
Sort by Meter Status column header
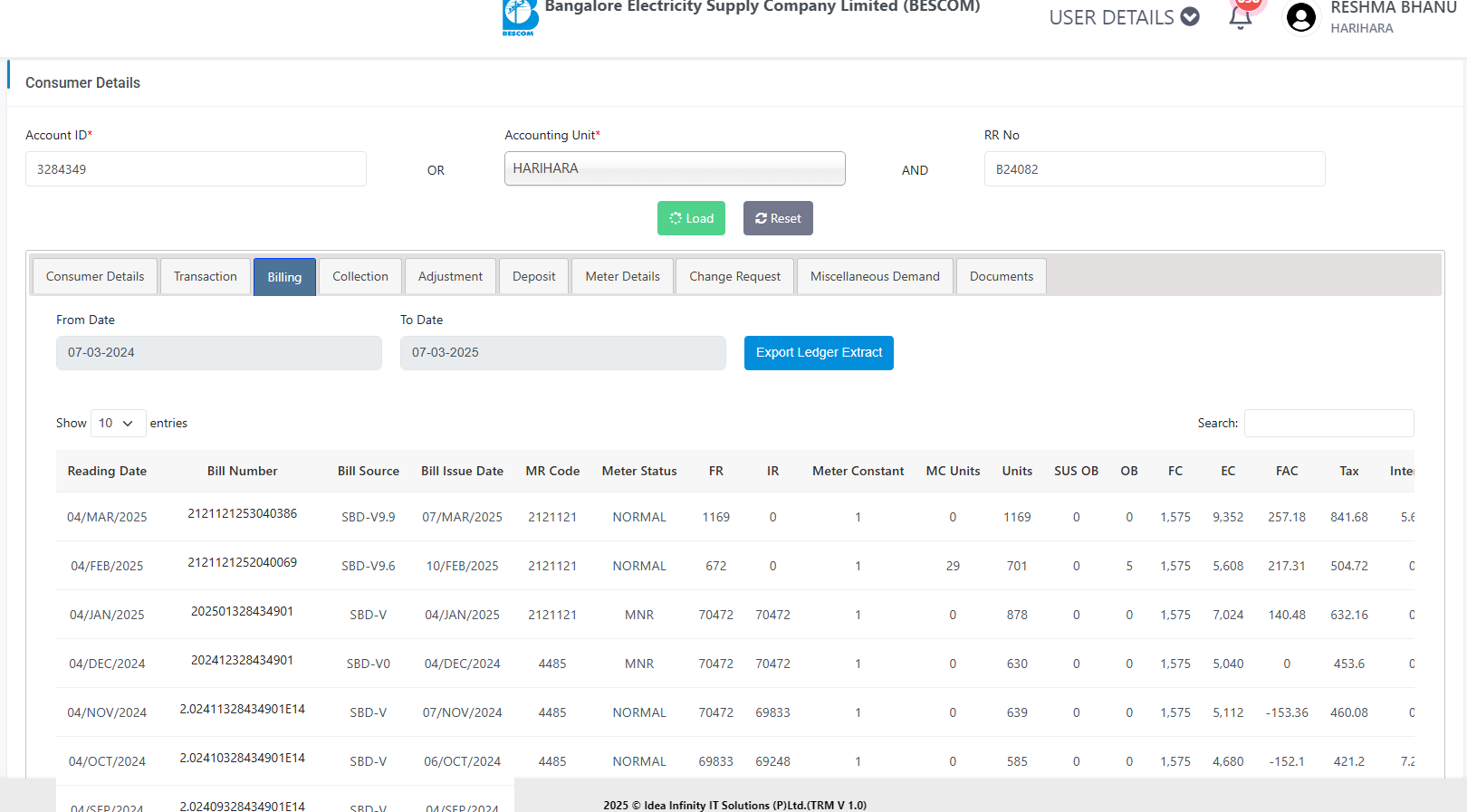coord(639,471)
